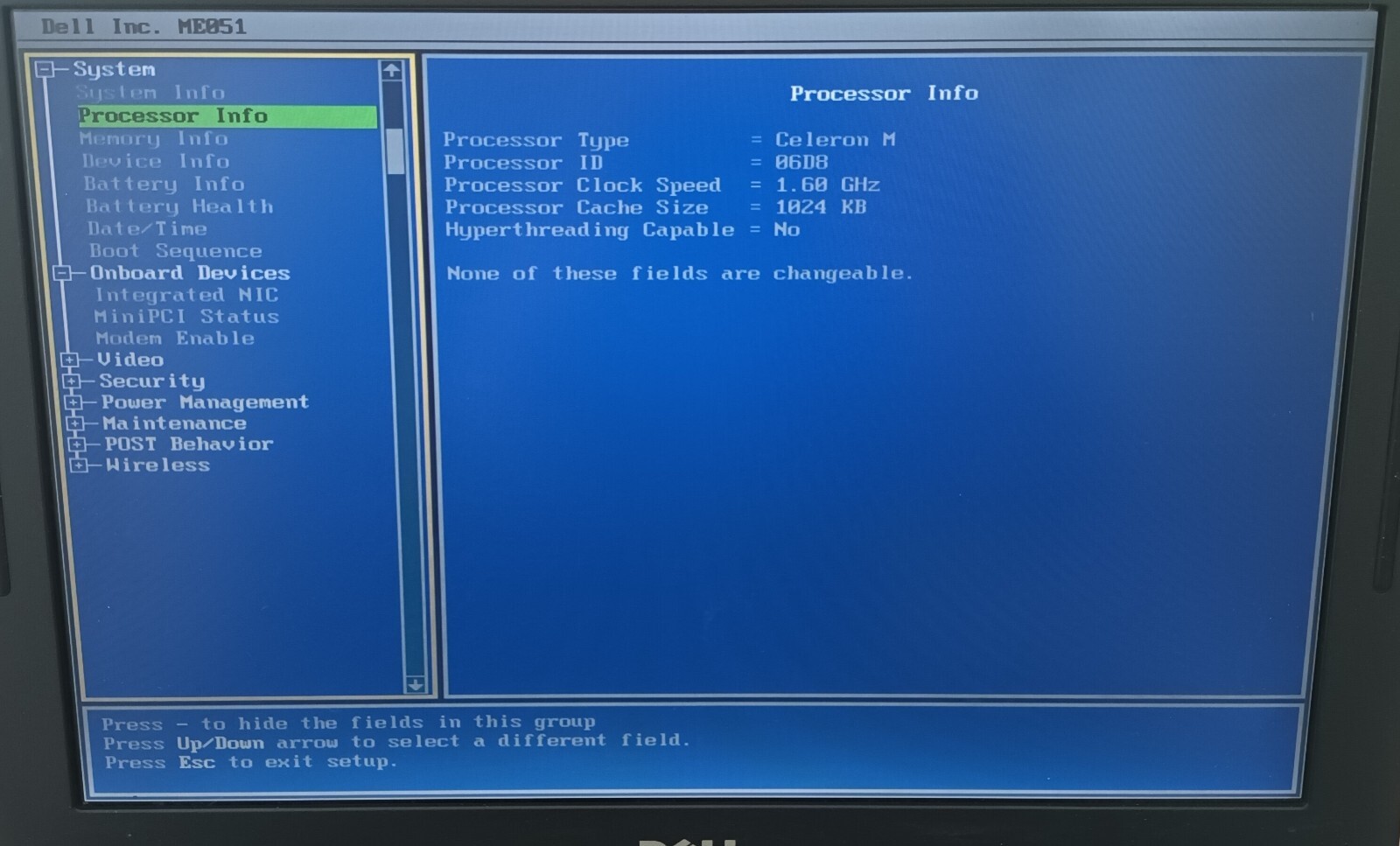Click the Processor Info panel heading
1400x846 pixels.
click(884, 94)
